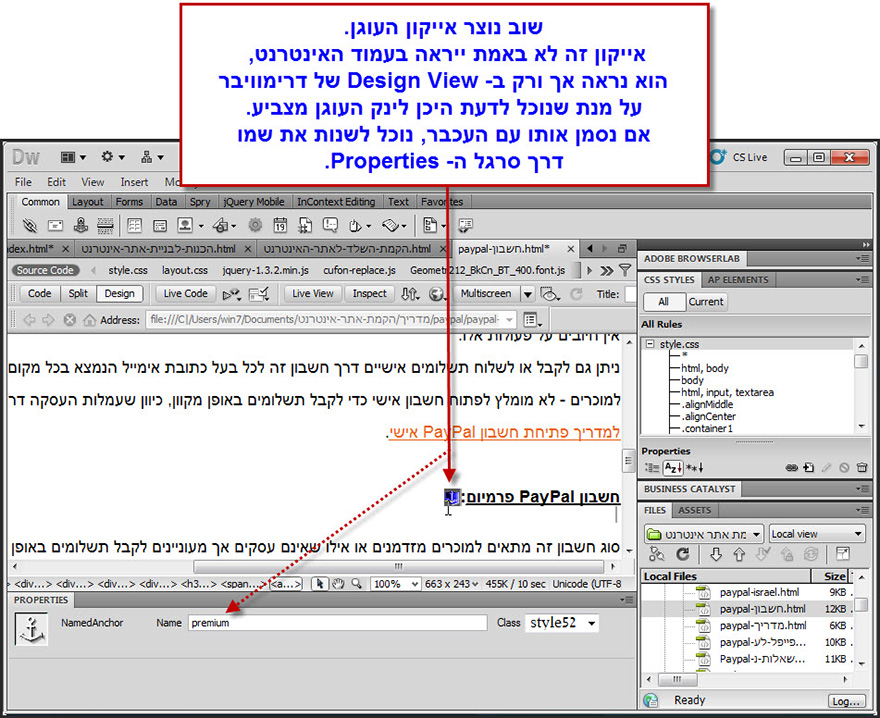Viewport: 880px width, 718px height.
Task: Collapse the style.css tree node
Action: [650, 344]
